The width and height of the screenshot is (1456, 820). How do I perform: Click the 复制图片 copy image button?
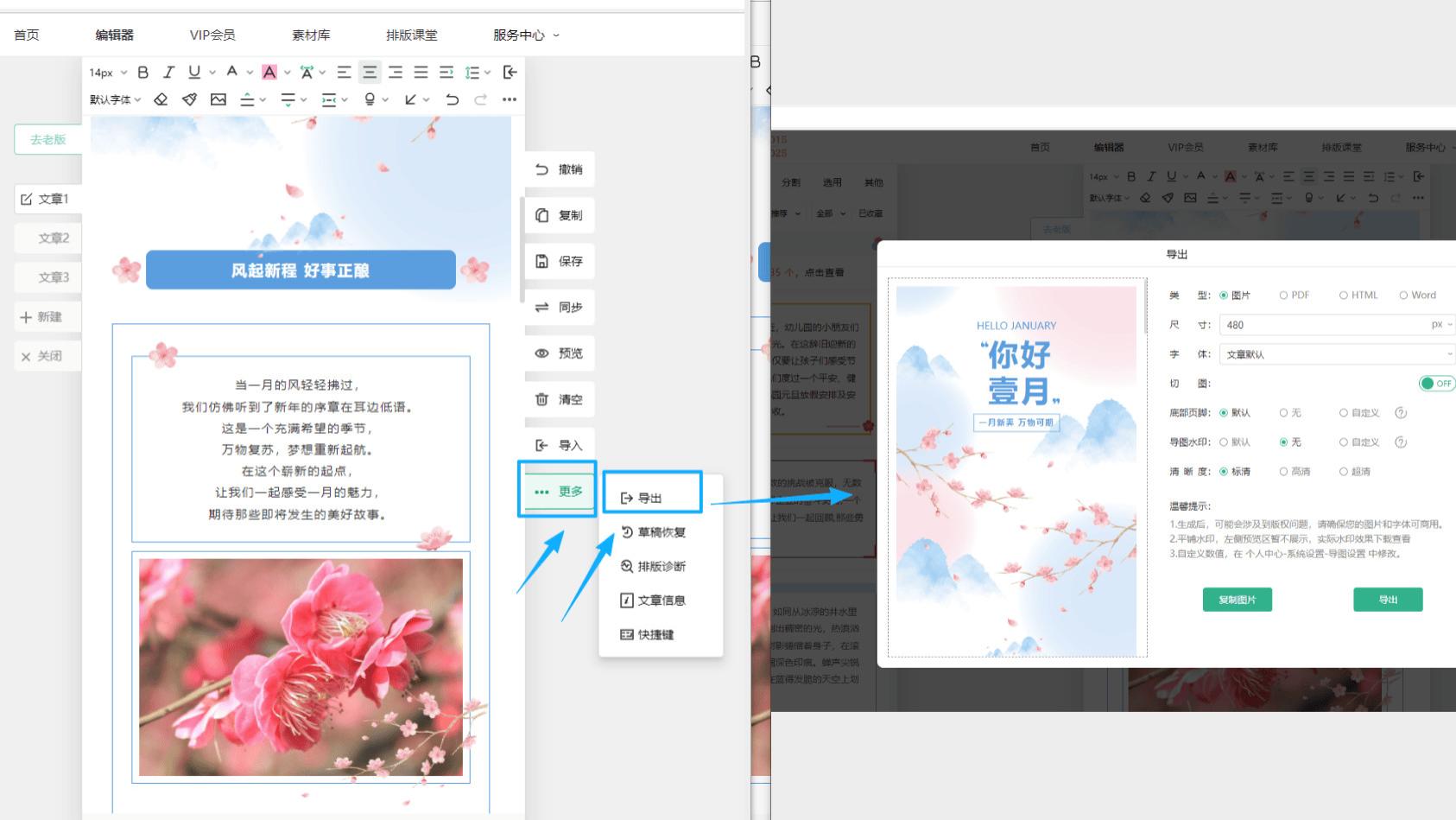tap(1237, 599)
